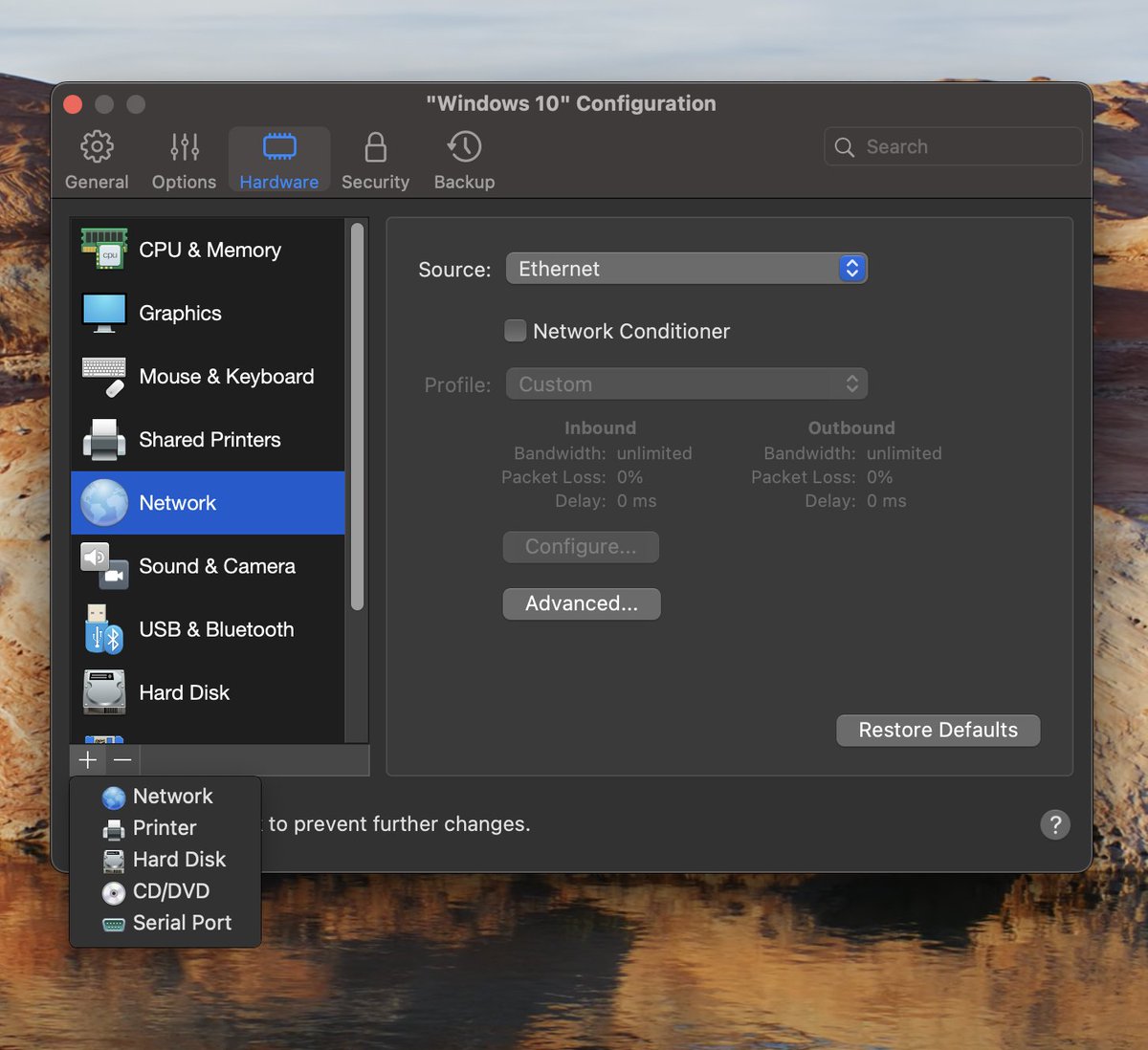Click the Sound & Camera icon
The image size is (1148, 1050).
tap(104, 566)
